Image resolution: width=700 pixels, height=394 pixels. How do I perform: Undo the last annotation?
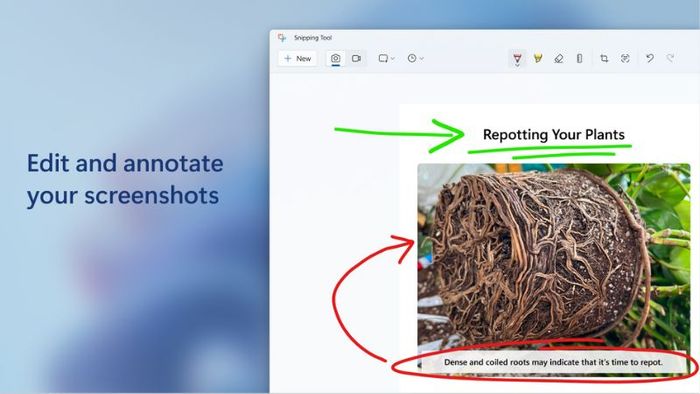650,58
